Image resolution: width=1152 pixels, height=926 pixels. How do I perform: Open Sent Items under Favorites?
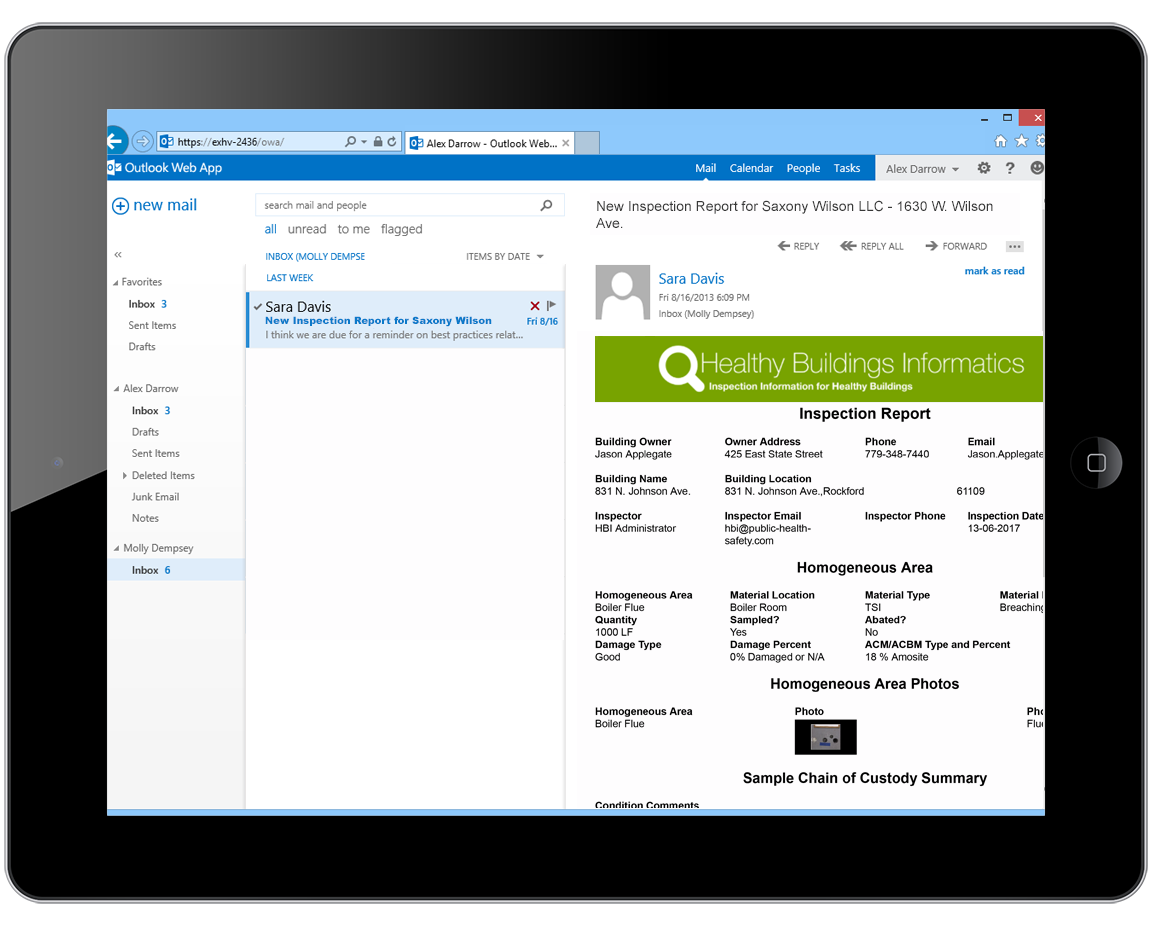(152, 326)
